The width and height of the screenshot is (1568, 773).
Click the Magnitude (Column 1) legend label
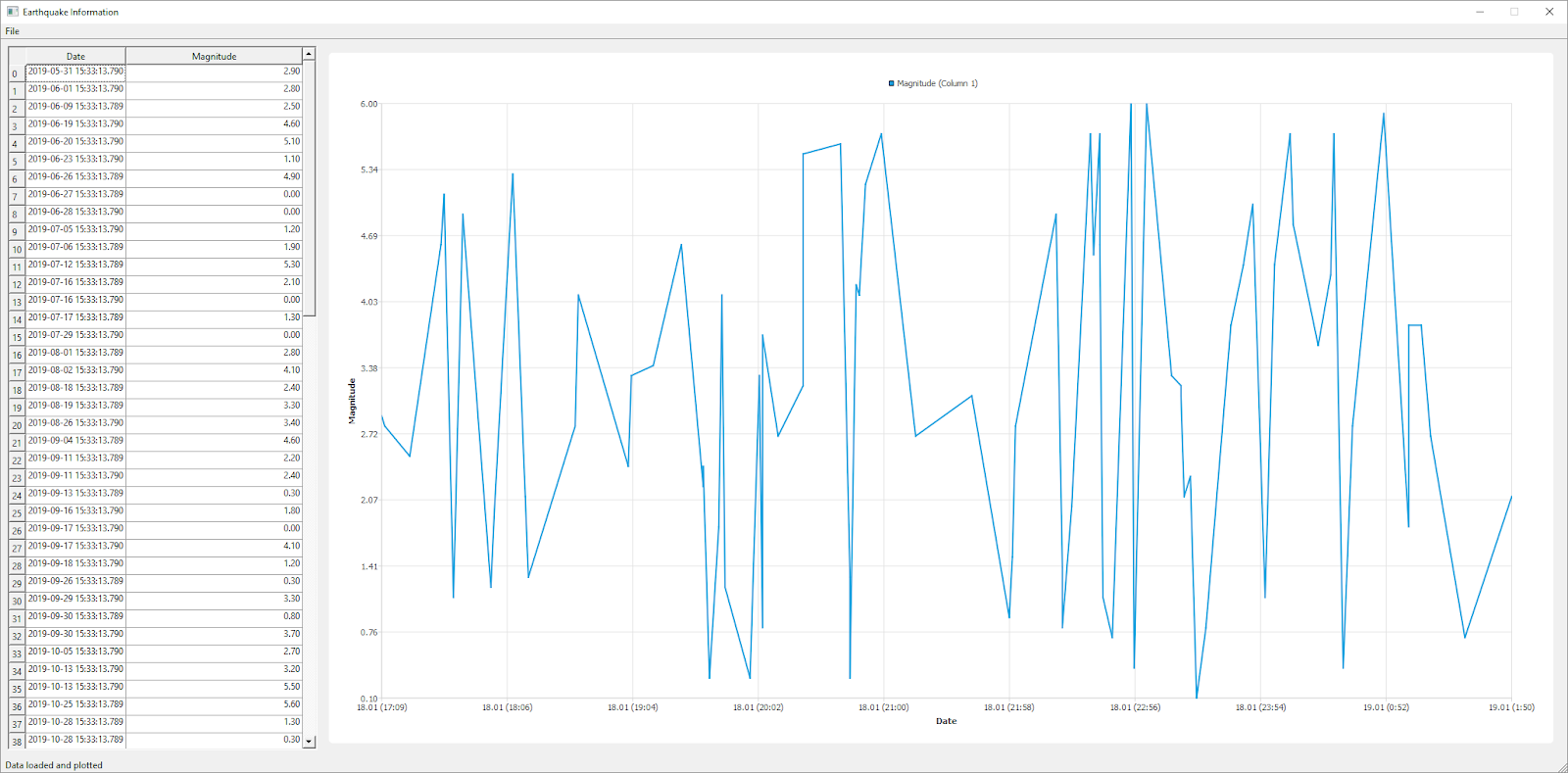click(x=937, y=83)
